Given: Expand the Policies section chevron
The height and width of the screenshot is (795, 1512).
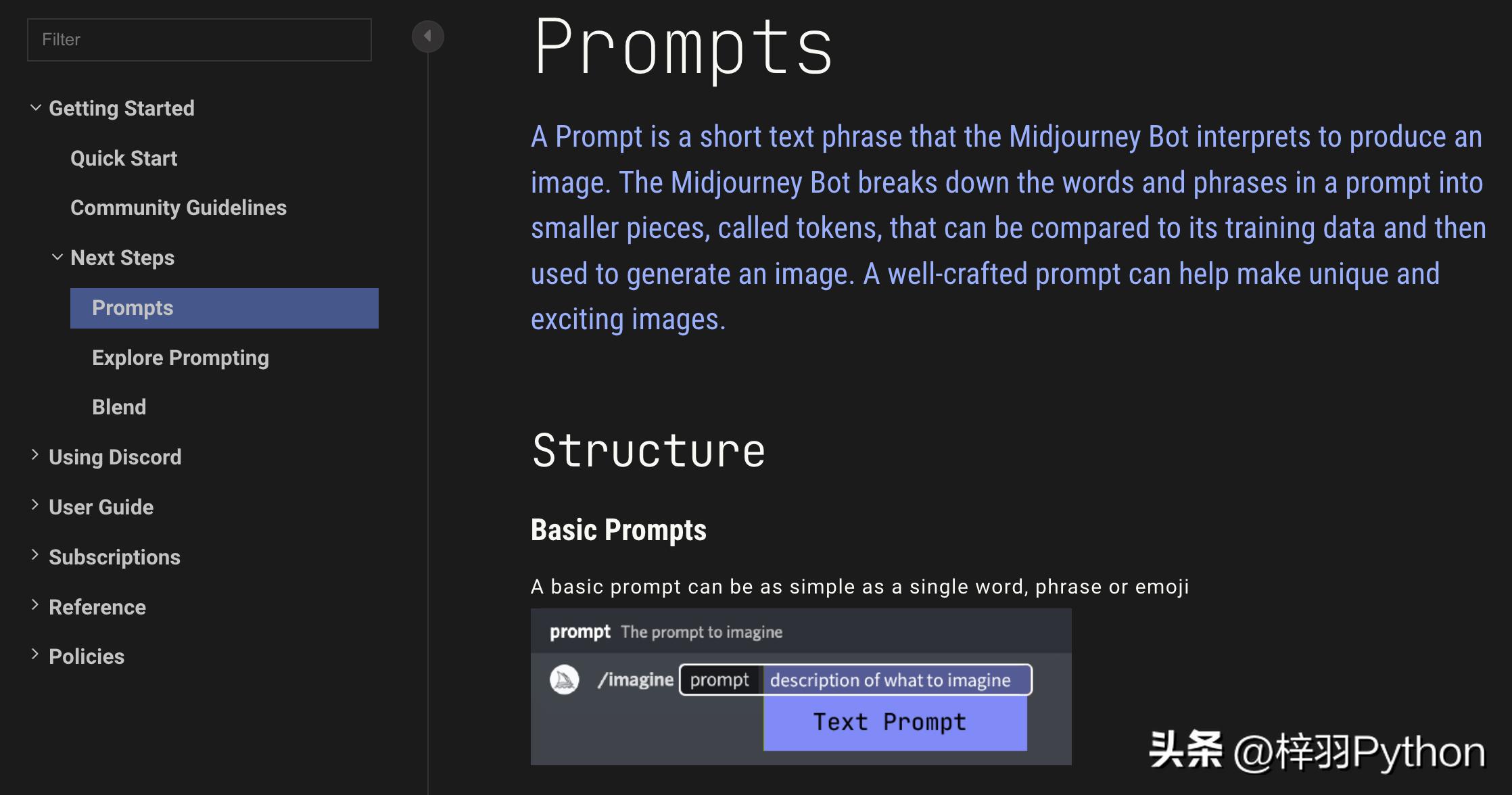Looking at the screenshot, I should 35,655.
